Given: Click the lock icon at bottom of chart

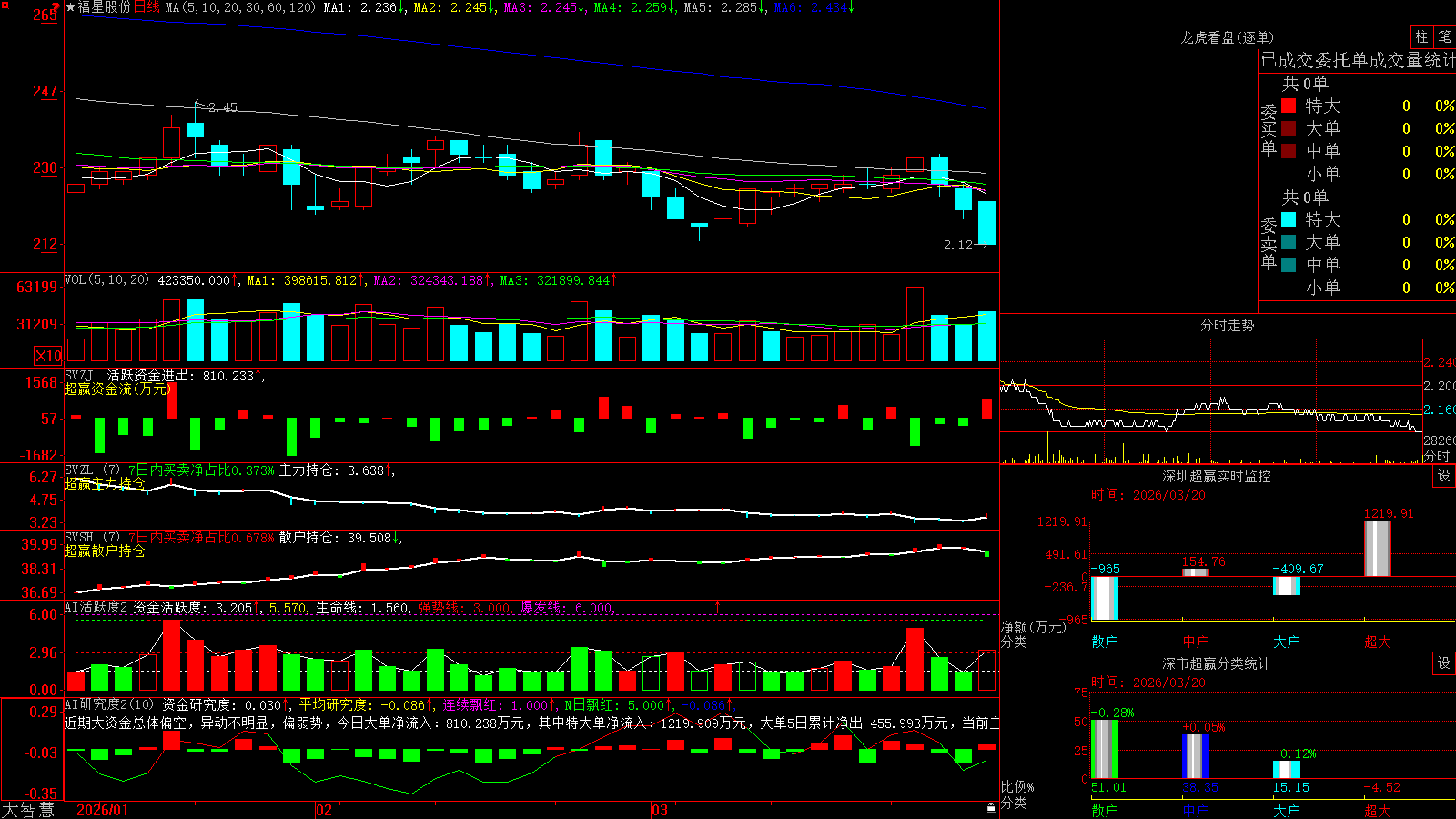Looking at the screenshot, I should (x=991, y=808).
